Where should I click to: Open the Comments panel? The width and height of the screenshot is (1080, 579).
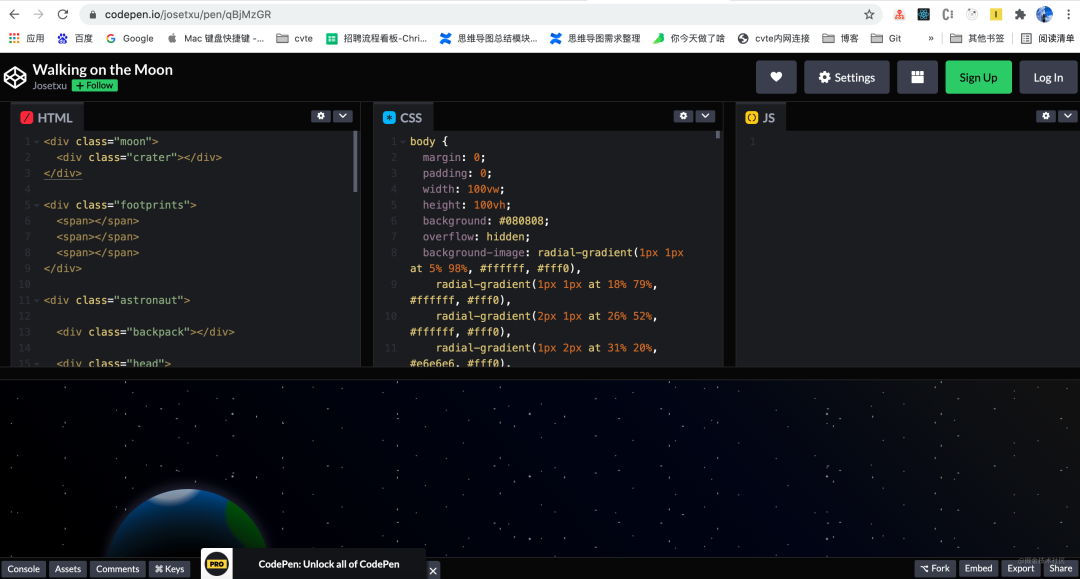117,569
